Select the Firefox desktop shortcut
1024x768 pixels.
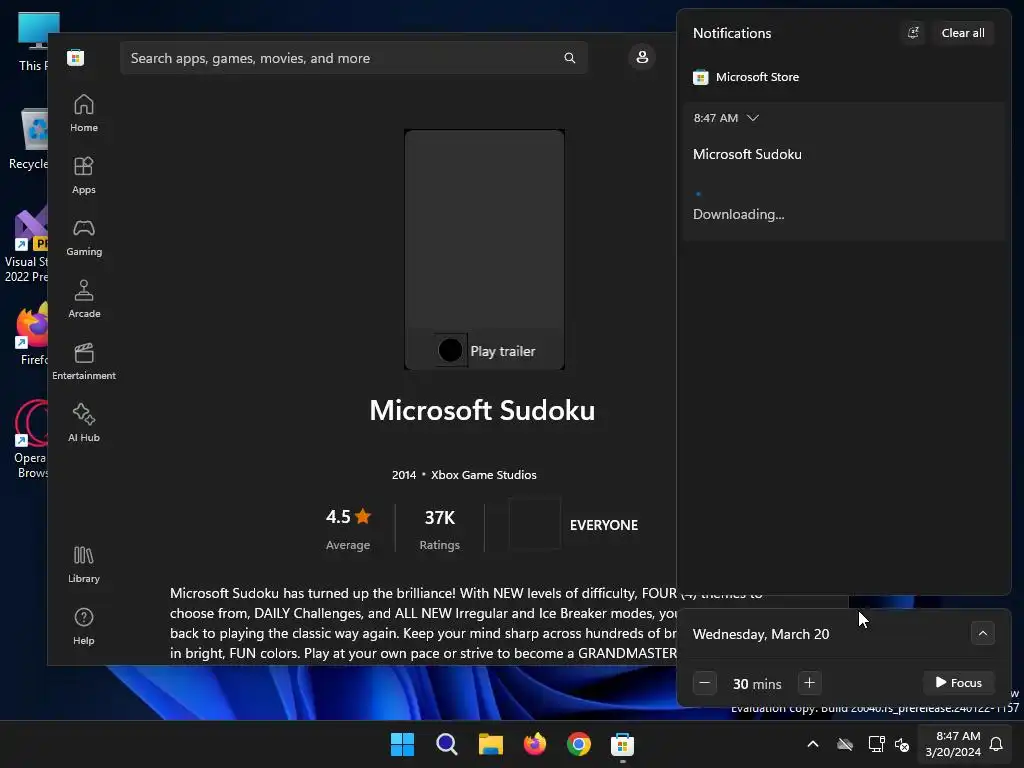click(33, 334)
